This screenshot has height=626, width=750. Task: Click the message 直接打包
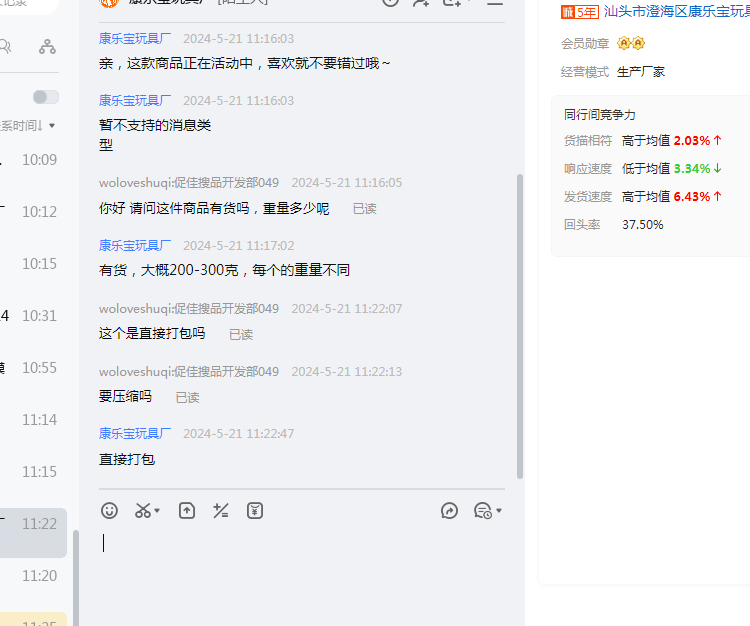coord(127,460)
